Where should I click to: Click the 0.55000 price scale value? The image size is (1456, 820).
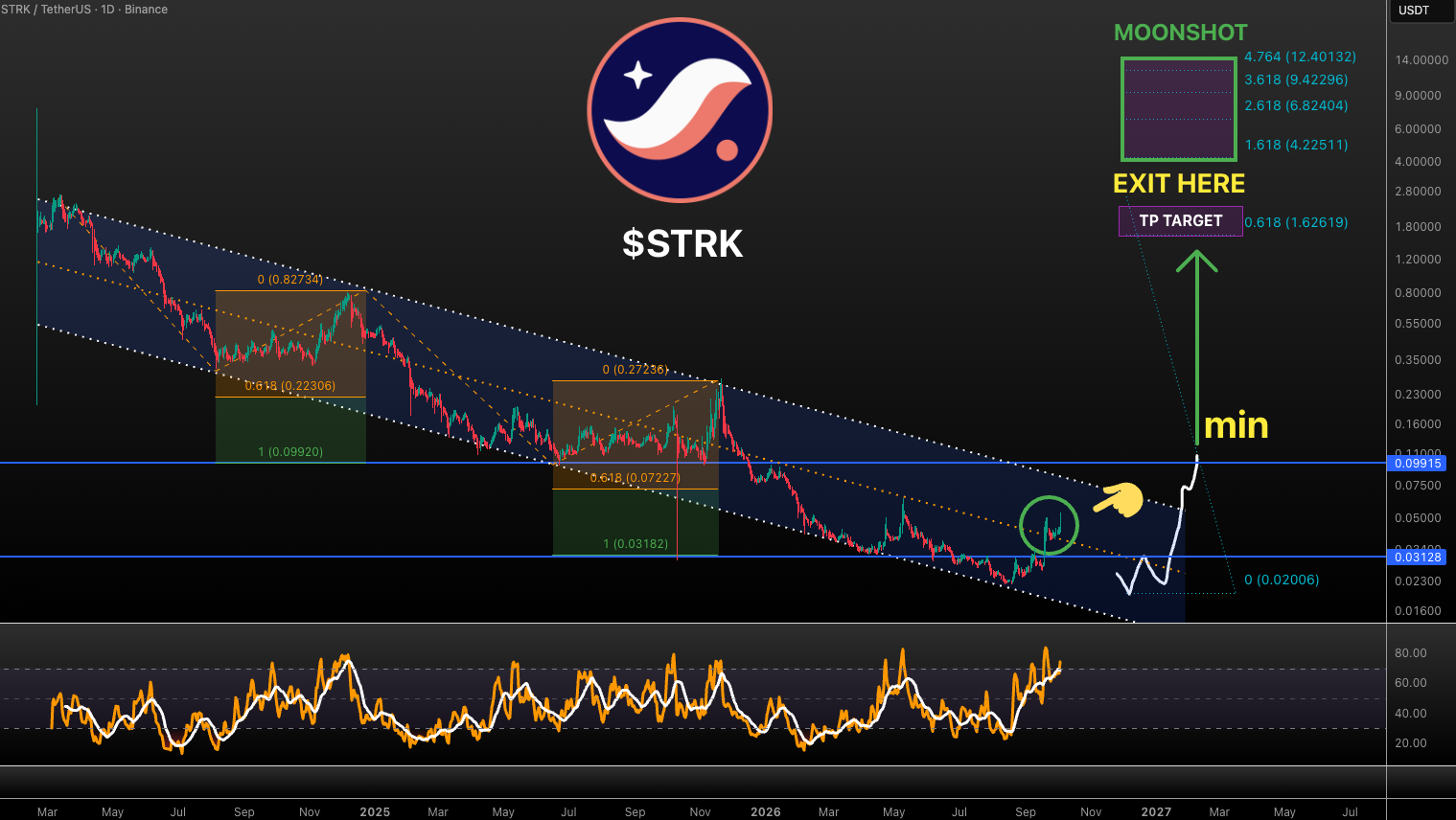coord(1418,324)
